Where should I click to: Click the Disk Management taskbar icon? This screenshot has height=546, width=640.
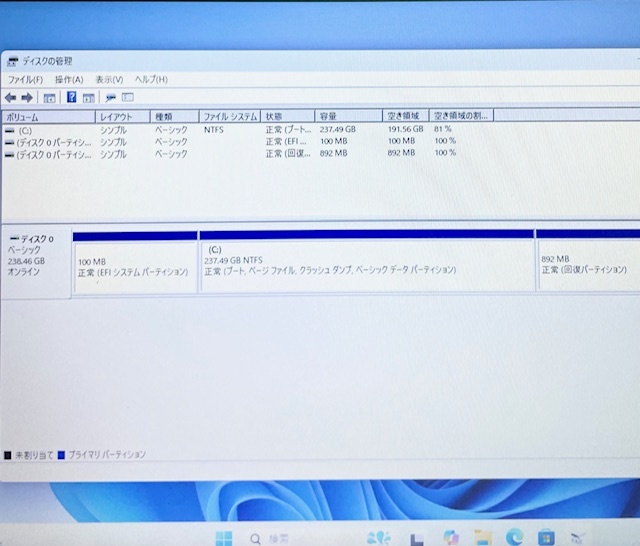coord(578,538)
